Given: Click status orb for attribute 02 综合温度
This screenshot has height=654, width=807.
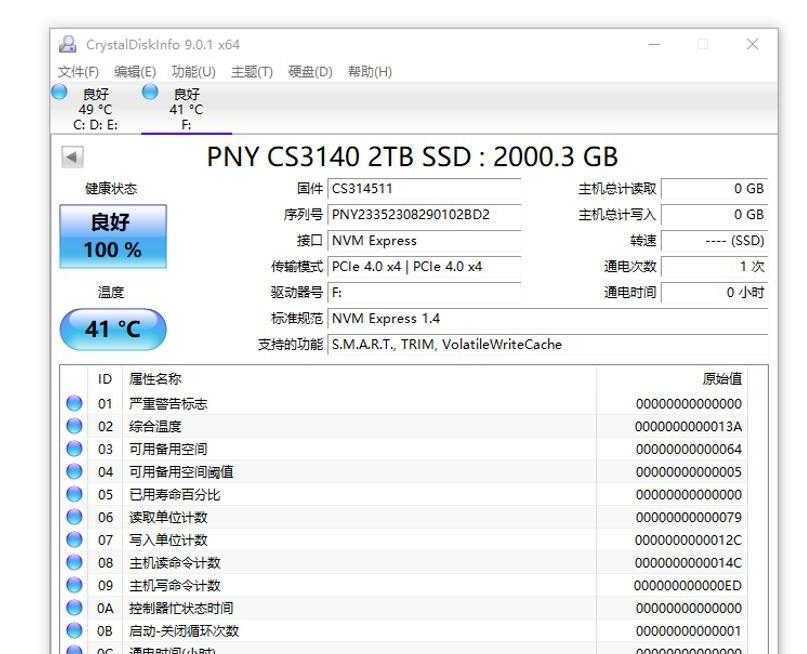Looking at the screenshot, I should (74, 426).
